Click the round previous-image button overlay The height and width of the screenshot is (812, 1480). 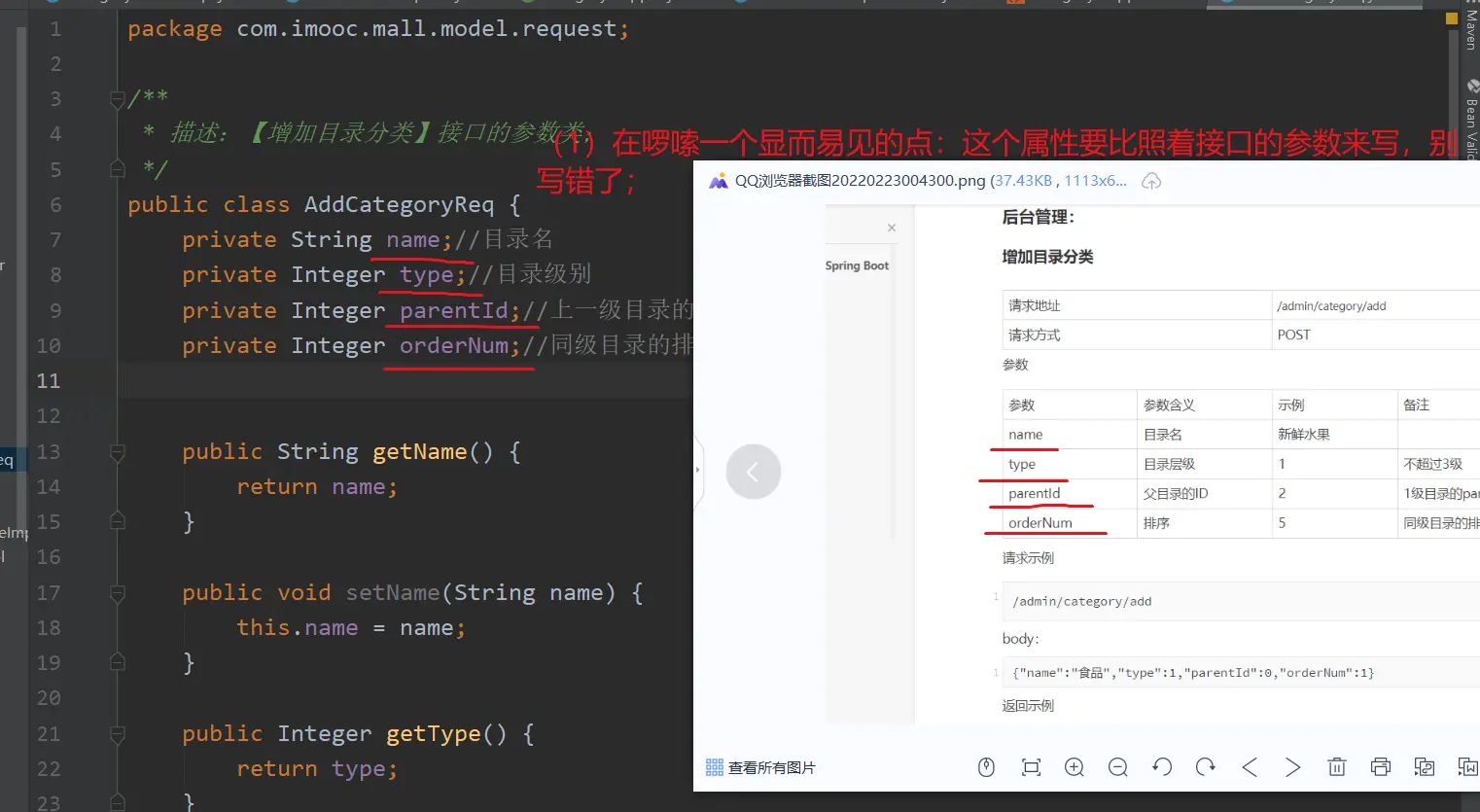[x=753, y=472]
